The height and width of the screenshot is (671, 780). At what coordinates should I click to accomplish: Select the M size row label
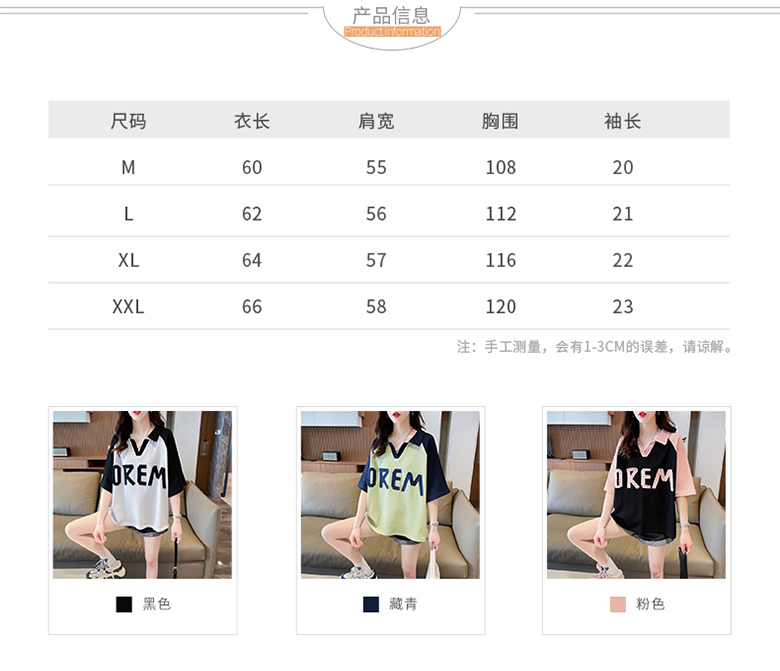pos(128,168)
